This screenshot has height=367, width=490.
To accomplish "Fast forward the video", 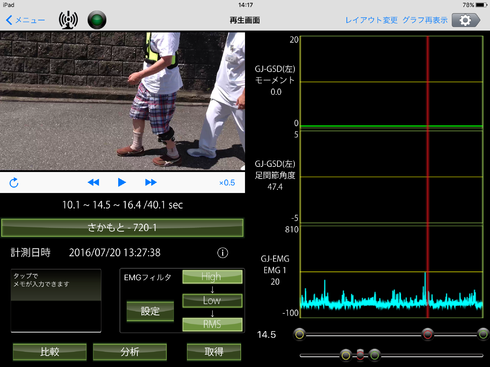I will (x=151, y=182).
